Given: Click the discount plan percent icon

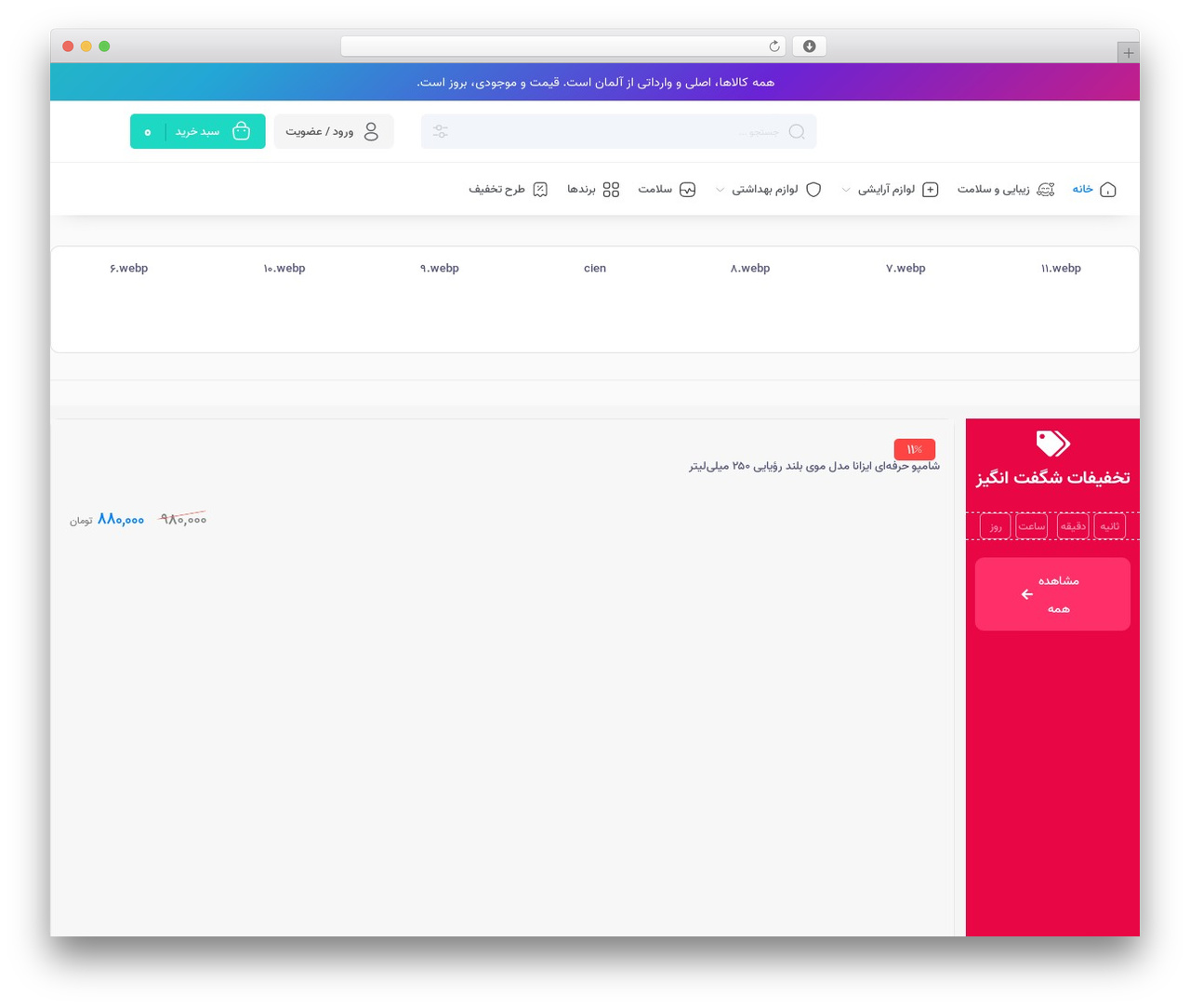Looking at the screenshot, I should [540, 190].
